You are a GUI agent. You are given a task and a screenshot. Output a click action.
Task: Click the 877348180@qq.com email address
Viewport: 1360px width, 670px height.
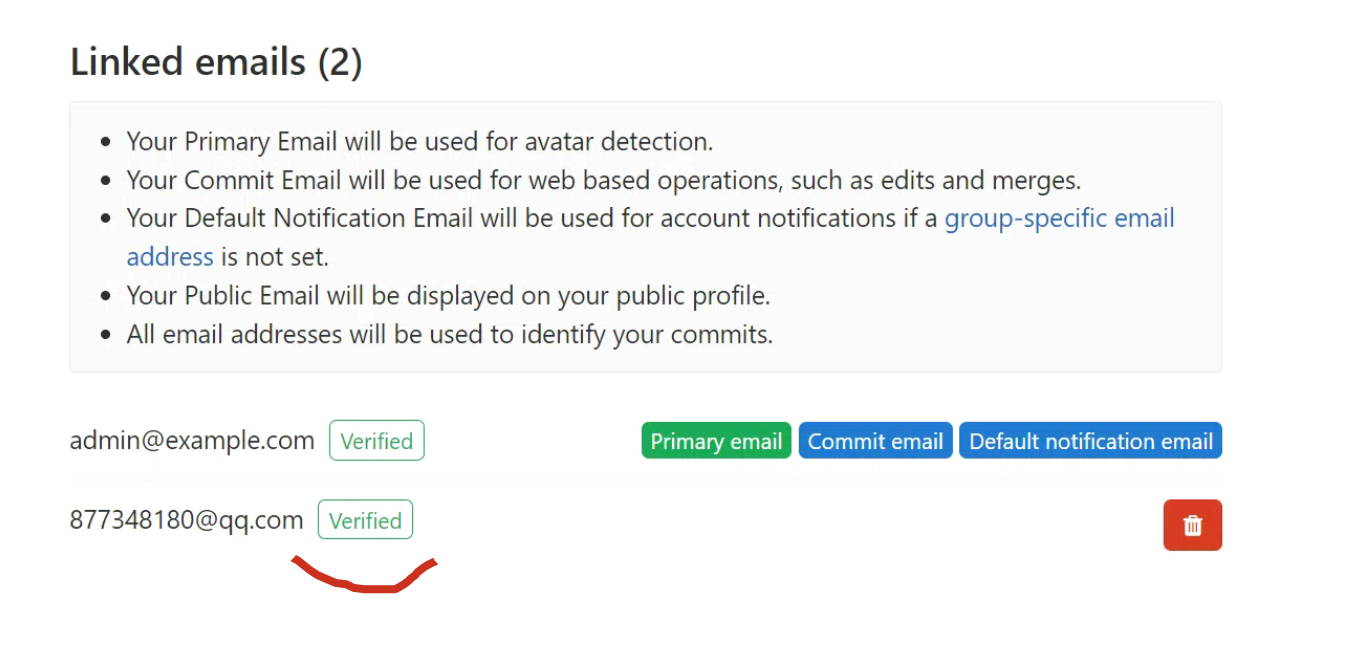pos(186,520)
